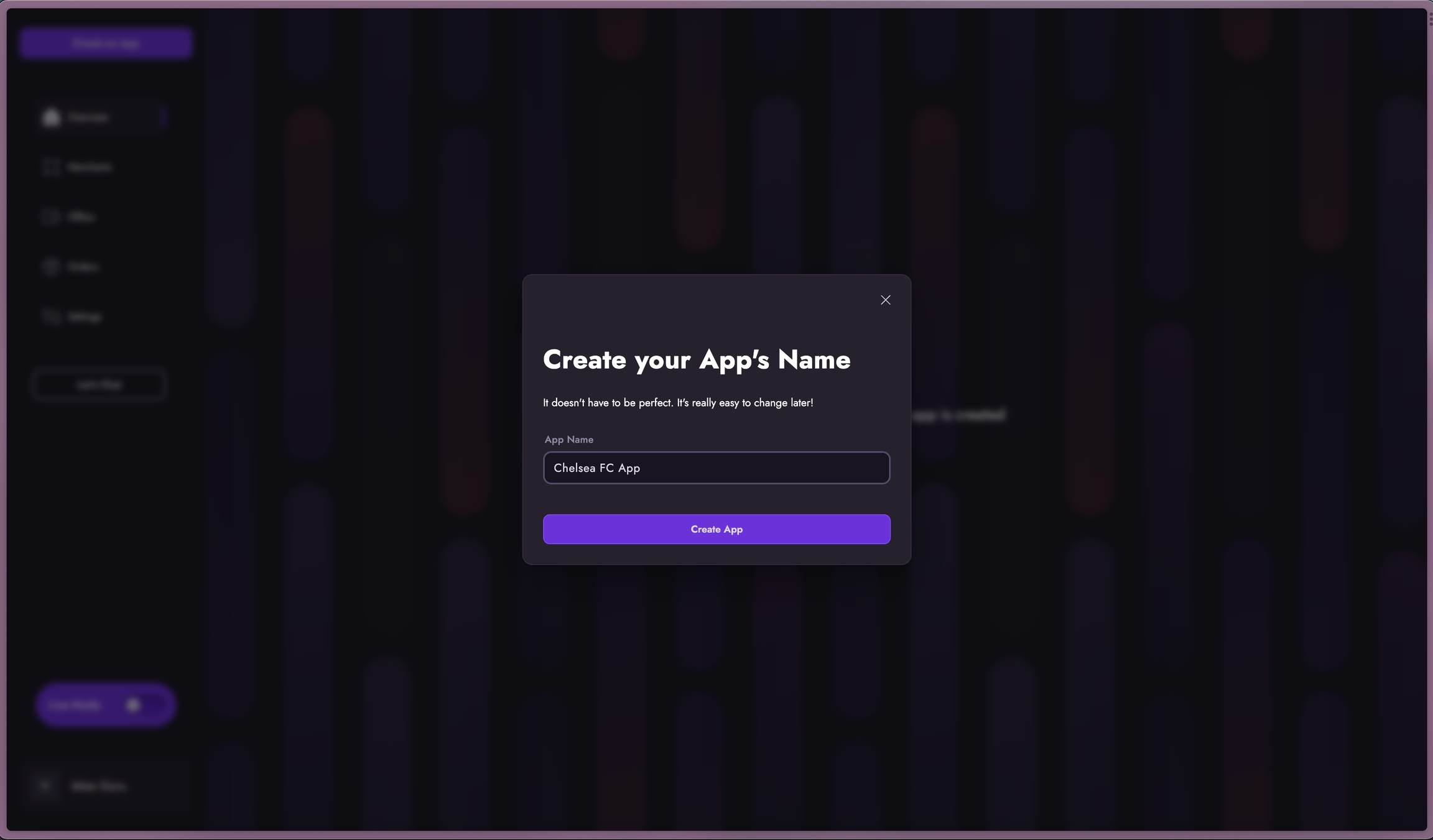Click the fourth sidebar item's round icon
This screenshot has width=1433, height=840.
[x=51, y=266]
